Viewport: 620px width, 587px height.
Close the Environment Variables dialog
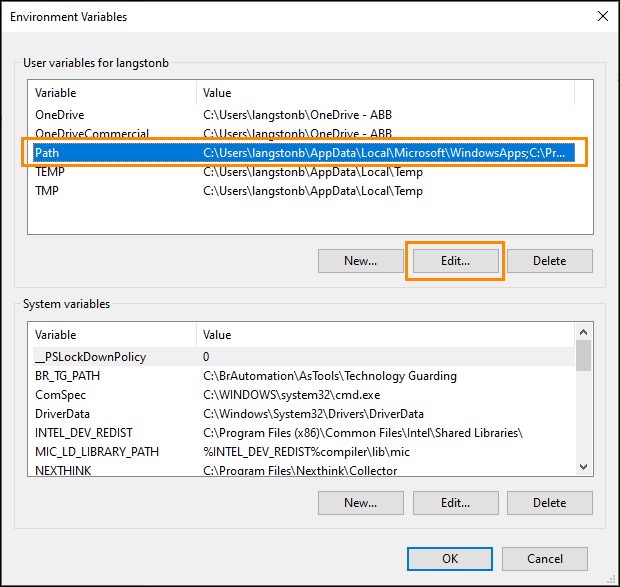601,16
